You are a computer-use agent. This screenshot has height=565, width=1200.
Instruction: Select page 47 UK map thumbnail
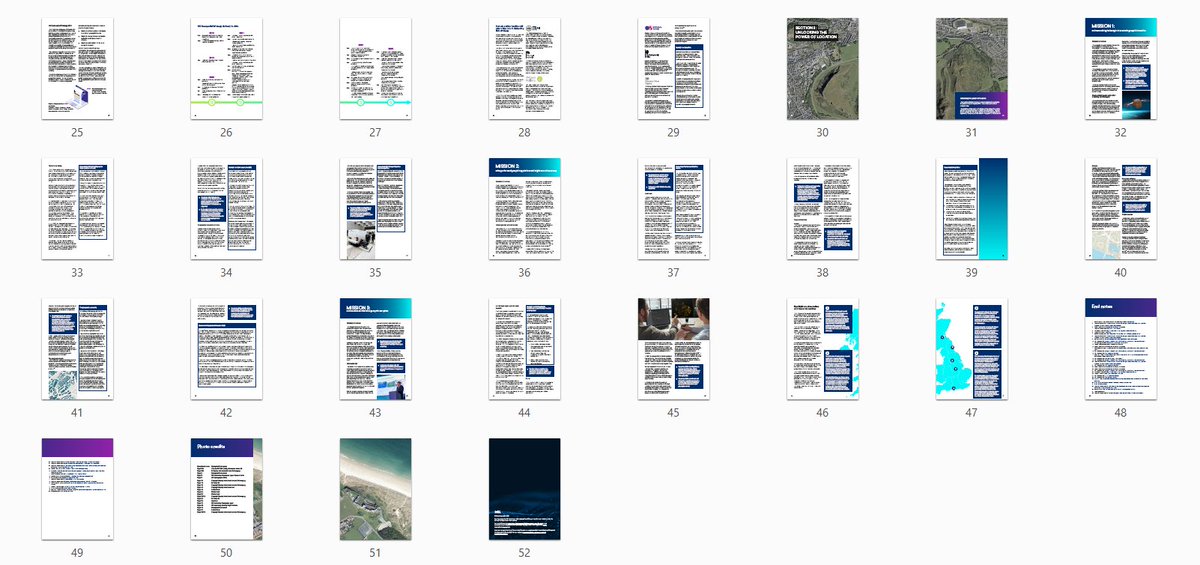coord(972,349)
